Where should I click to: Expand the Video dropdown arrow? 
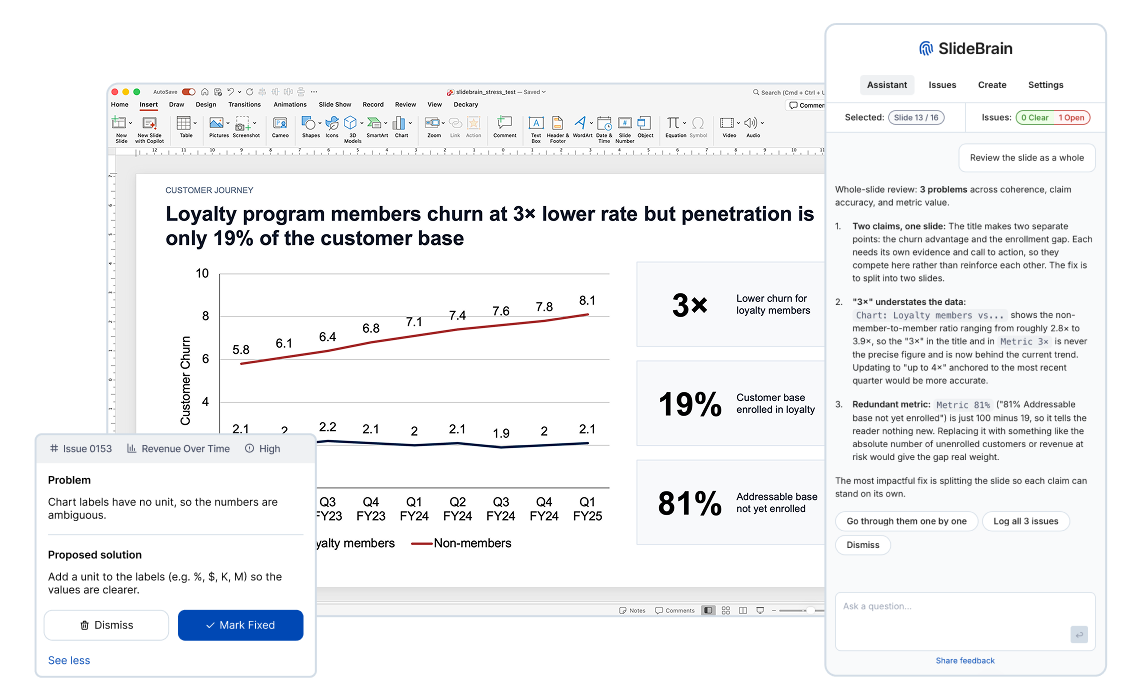[x=738, y=123]
